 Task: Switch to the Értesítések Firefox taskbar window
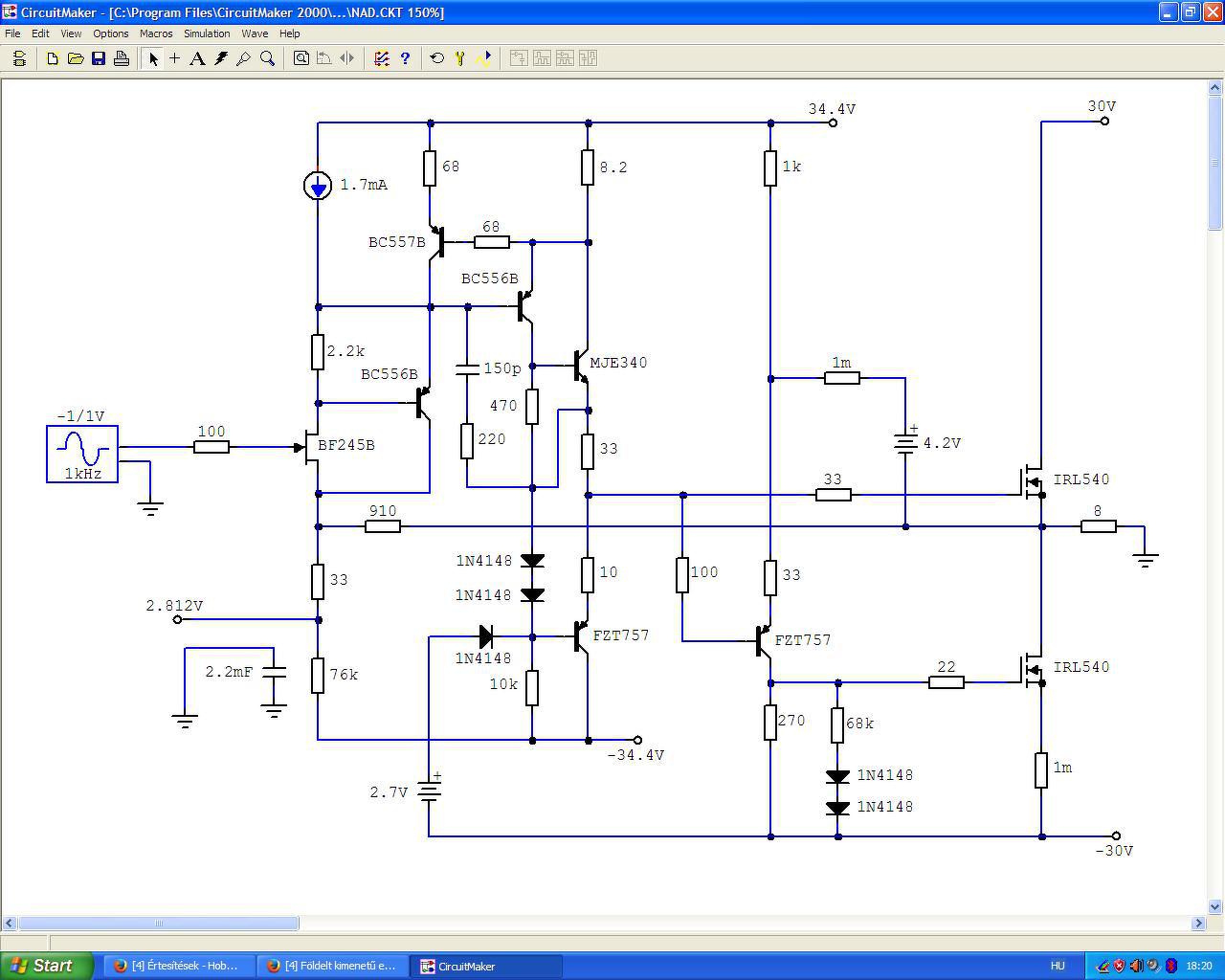(177, 966)
